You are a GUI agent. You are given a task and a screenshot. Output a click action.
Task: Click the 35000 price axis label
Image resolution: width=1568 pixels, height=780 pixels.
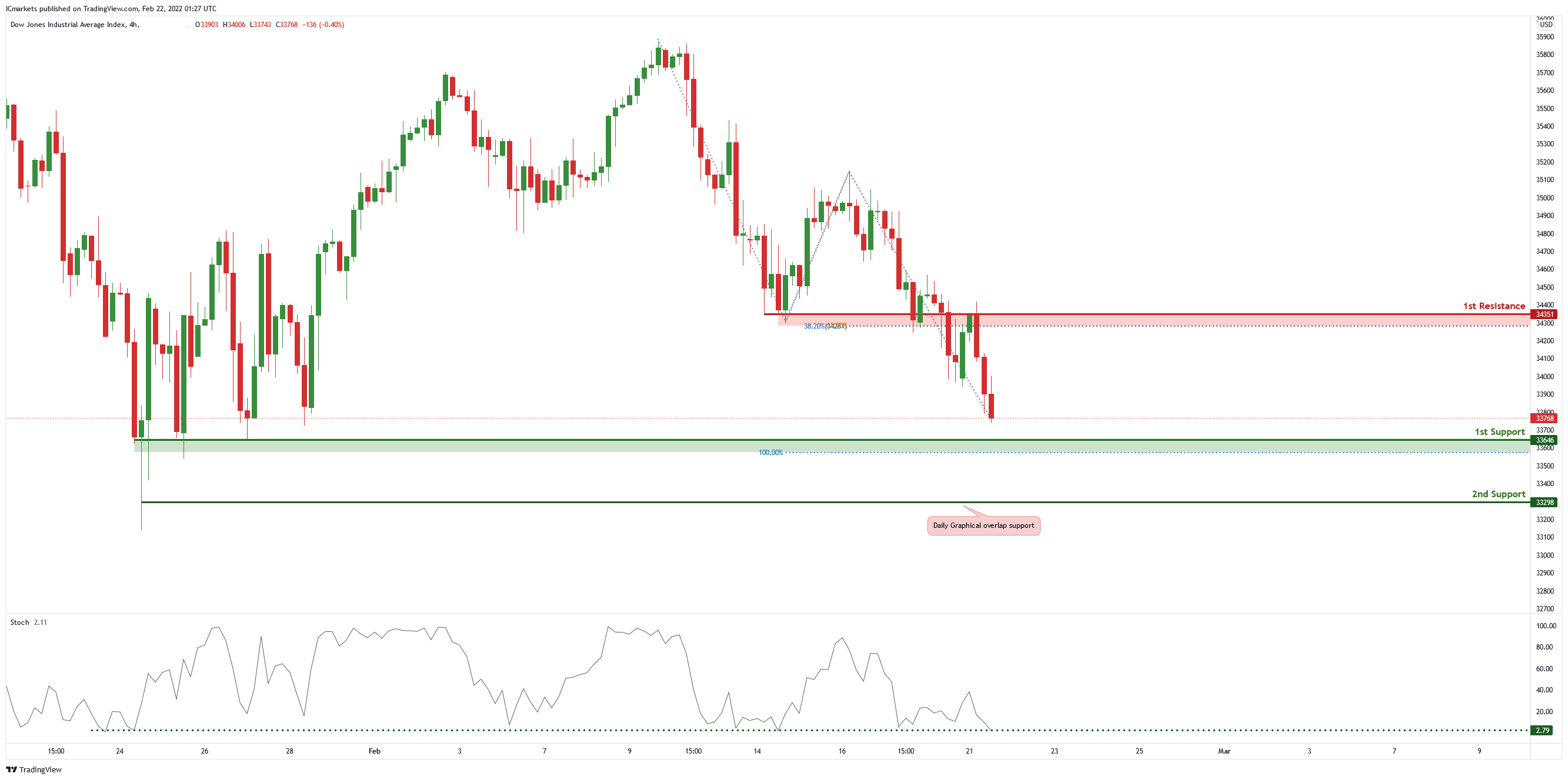tap(1545, 198)
